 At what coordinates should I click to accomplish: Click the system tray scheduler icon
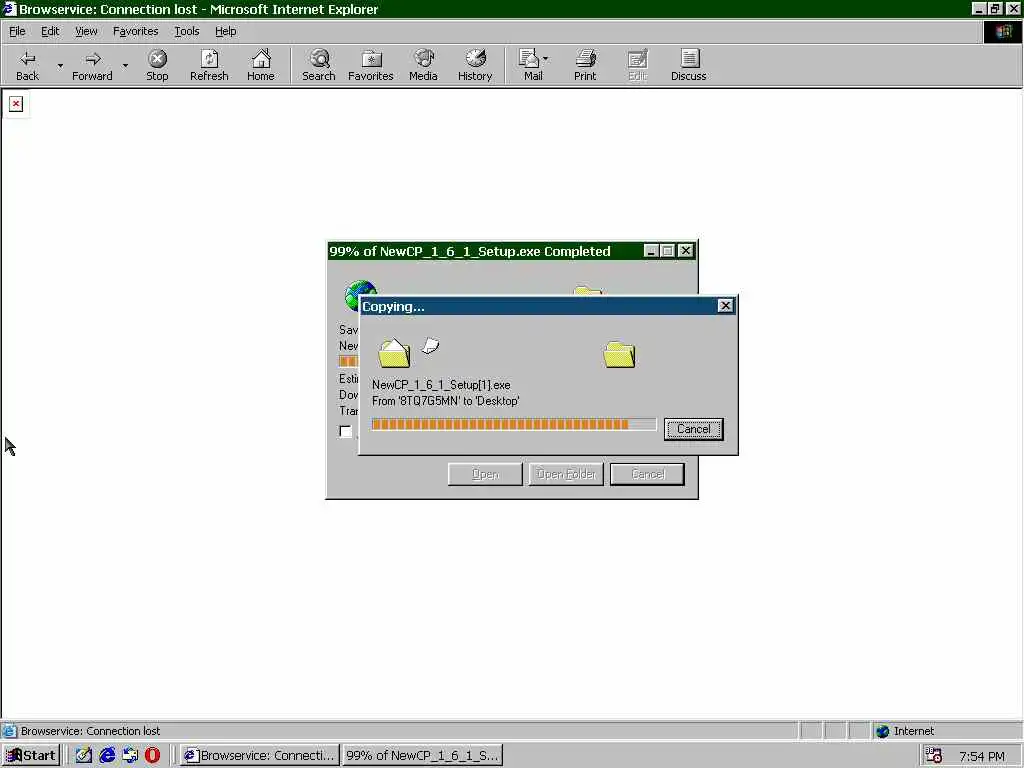coord(934,756)
